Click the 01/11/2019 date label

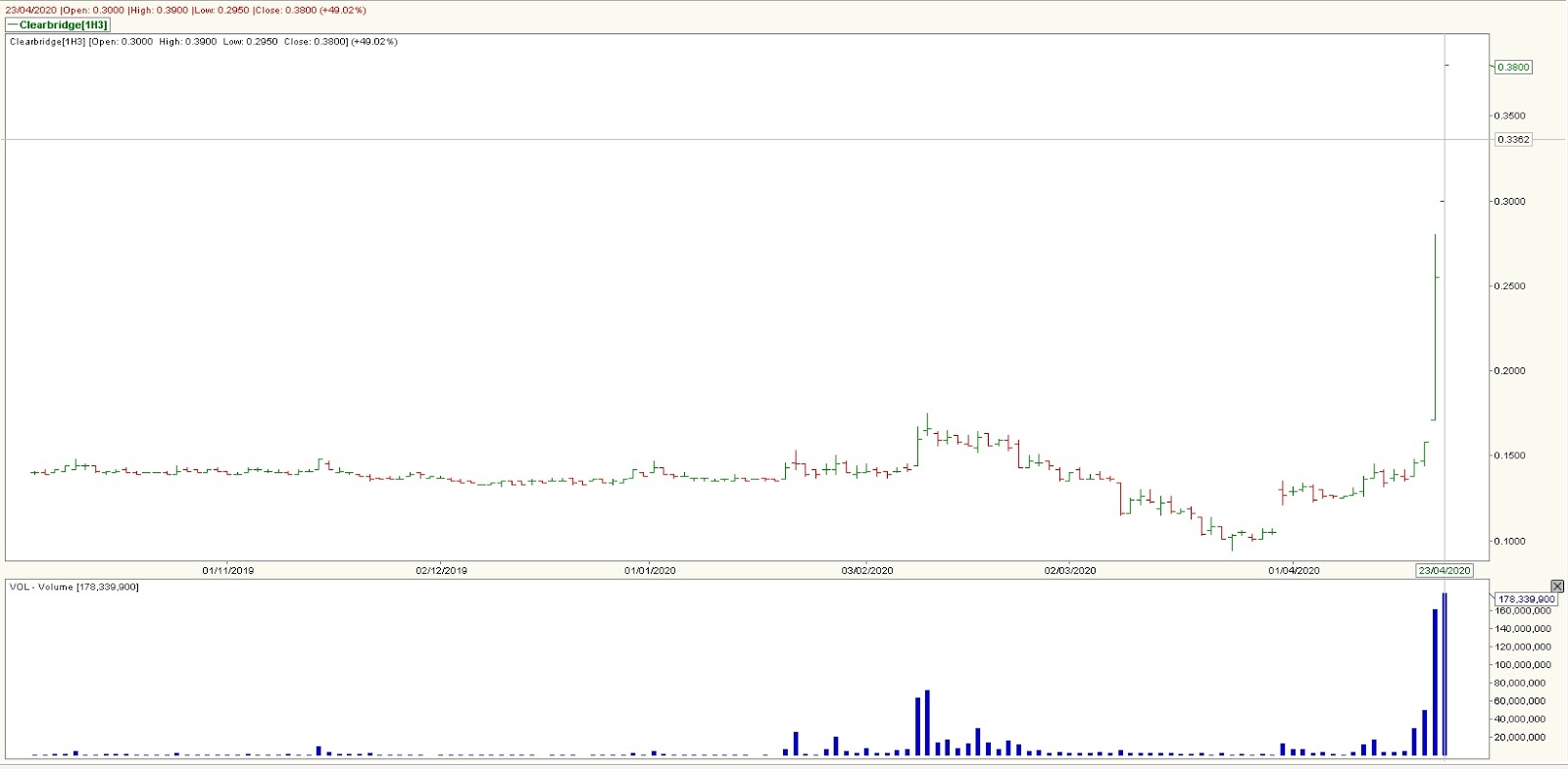(x=228, y=570)
